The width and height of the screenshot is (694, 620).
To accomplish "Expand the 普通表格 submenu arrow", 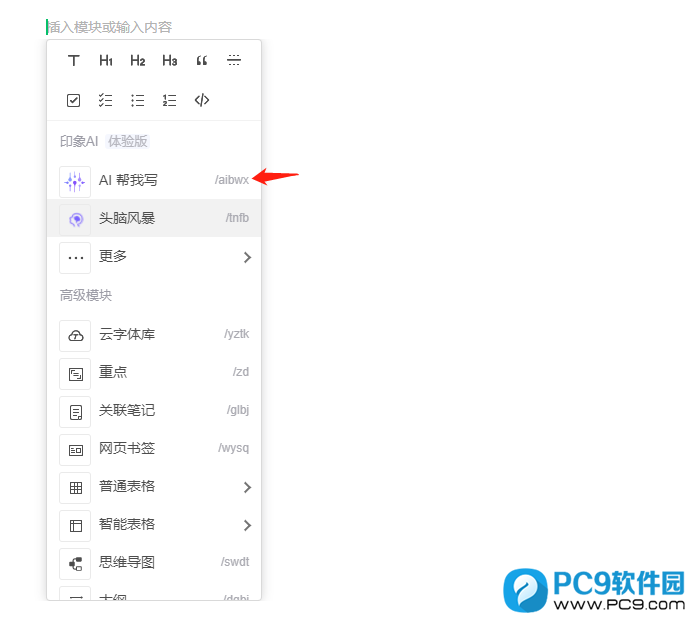I will [247, 488].
